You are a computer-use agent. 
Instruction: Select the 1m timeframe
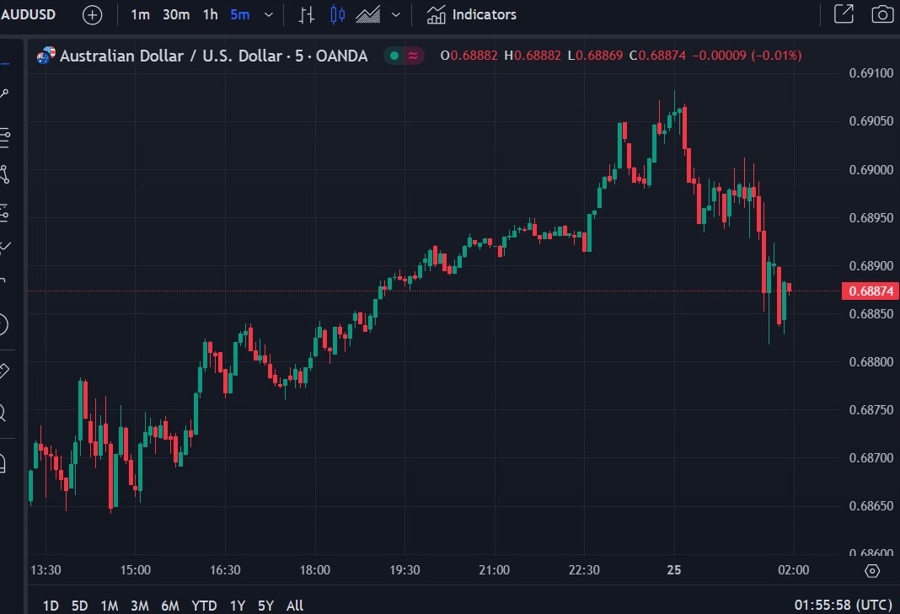[140, 14]
